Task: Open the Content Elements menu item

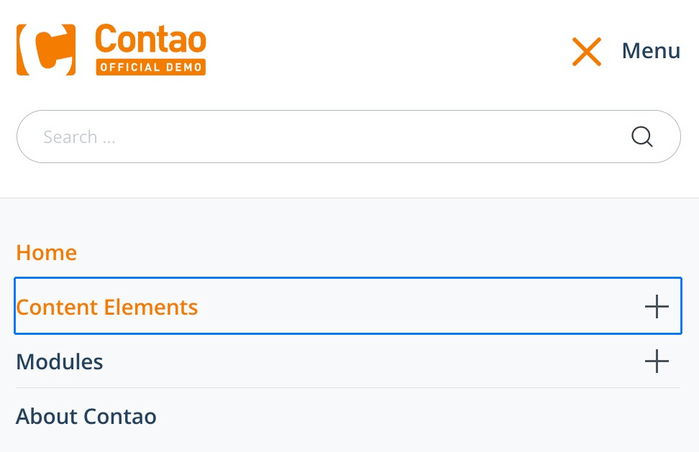Action: 107,307
